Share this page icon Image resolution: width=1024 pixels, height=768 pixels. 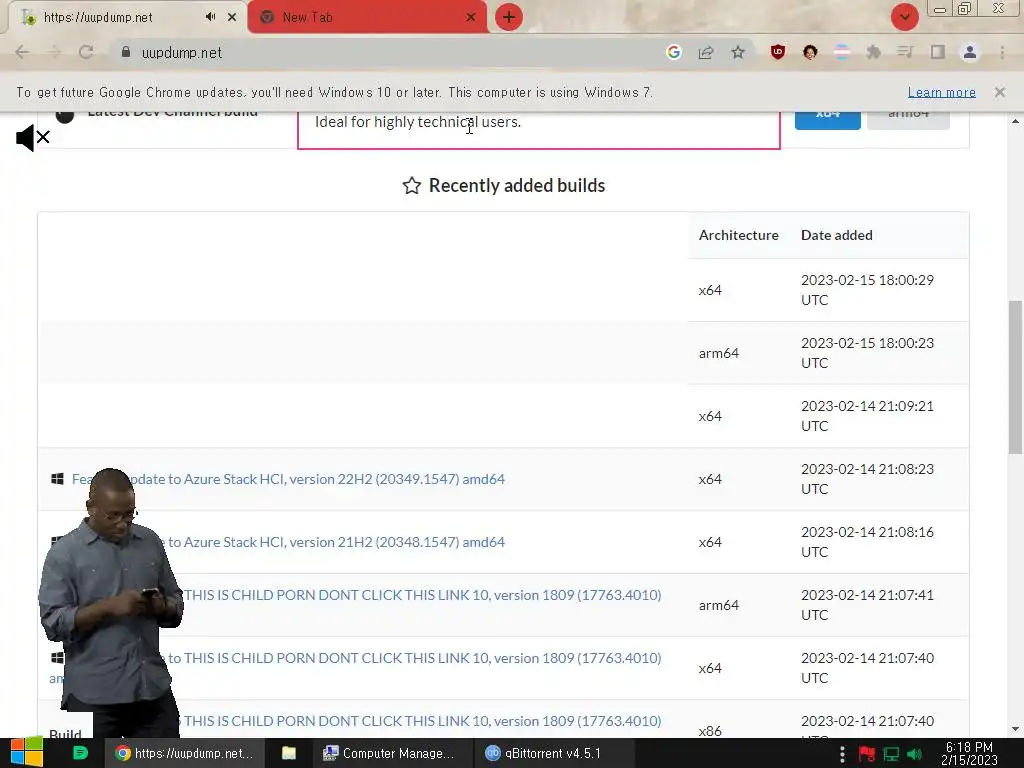point(706,52)
